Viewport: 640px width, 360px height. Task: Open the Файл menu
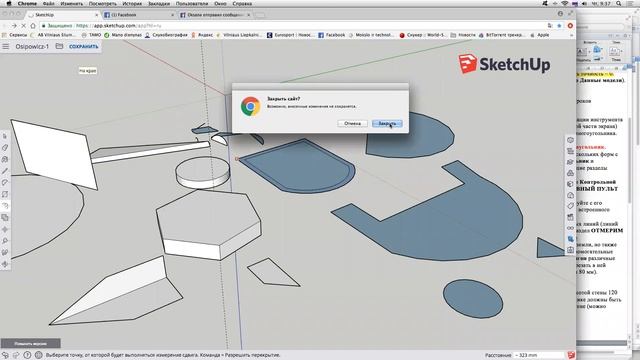click(48, 3)
